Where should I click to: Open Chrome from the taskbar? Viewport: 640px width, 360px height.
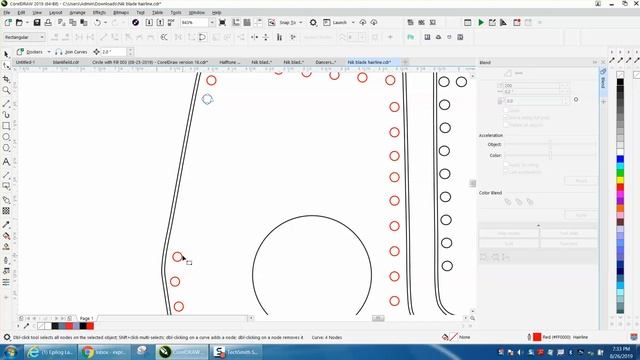(x=104, y=352)
